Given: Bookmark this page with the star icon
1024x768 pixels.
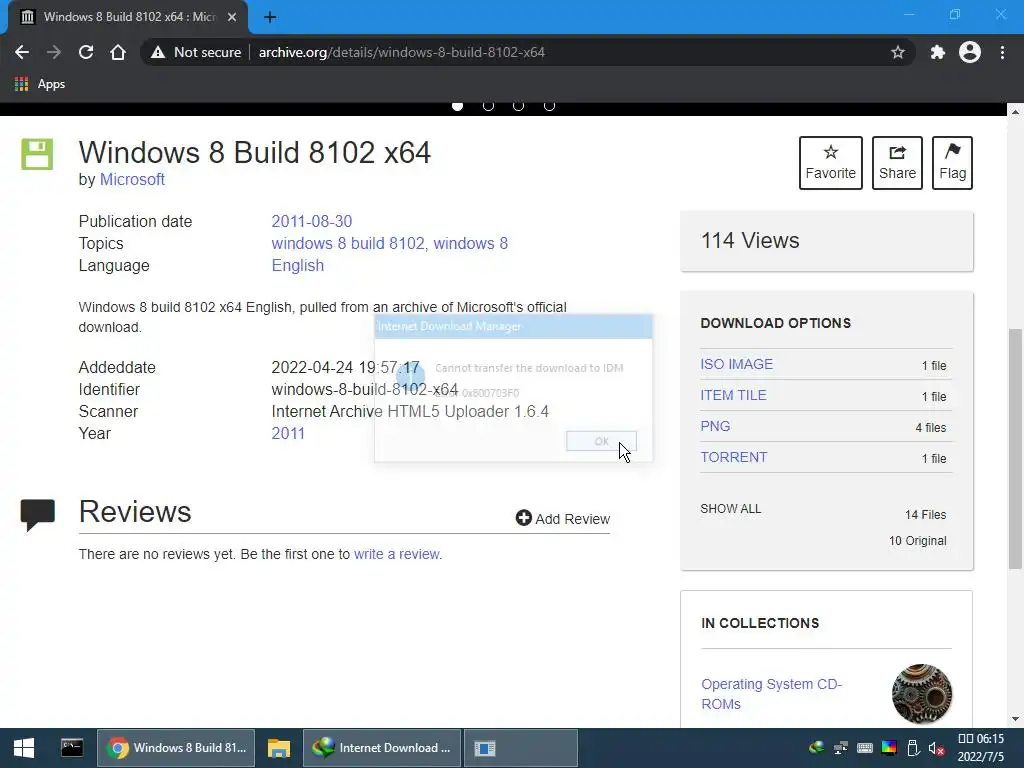Looking at the screenshot, I should click(897, 52).
